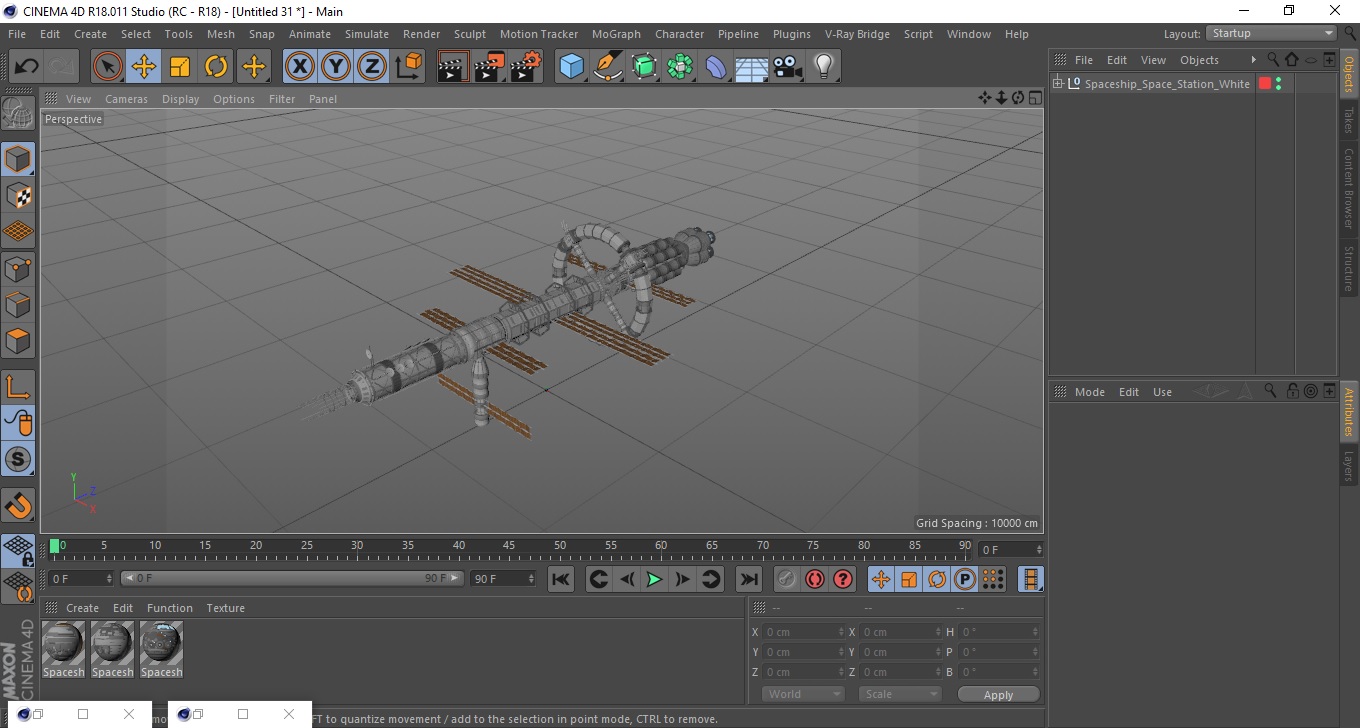The height and width of the screenshot is (728, 1360).
Task: Toggle Enable Axis mode
Action: click(x=18, y=387)
